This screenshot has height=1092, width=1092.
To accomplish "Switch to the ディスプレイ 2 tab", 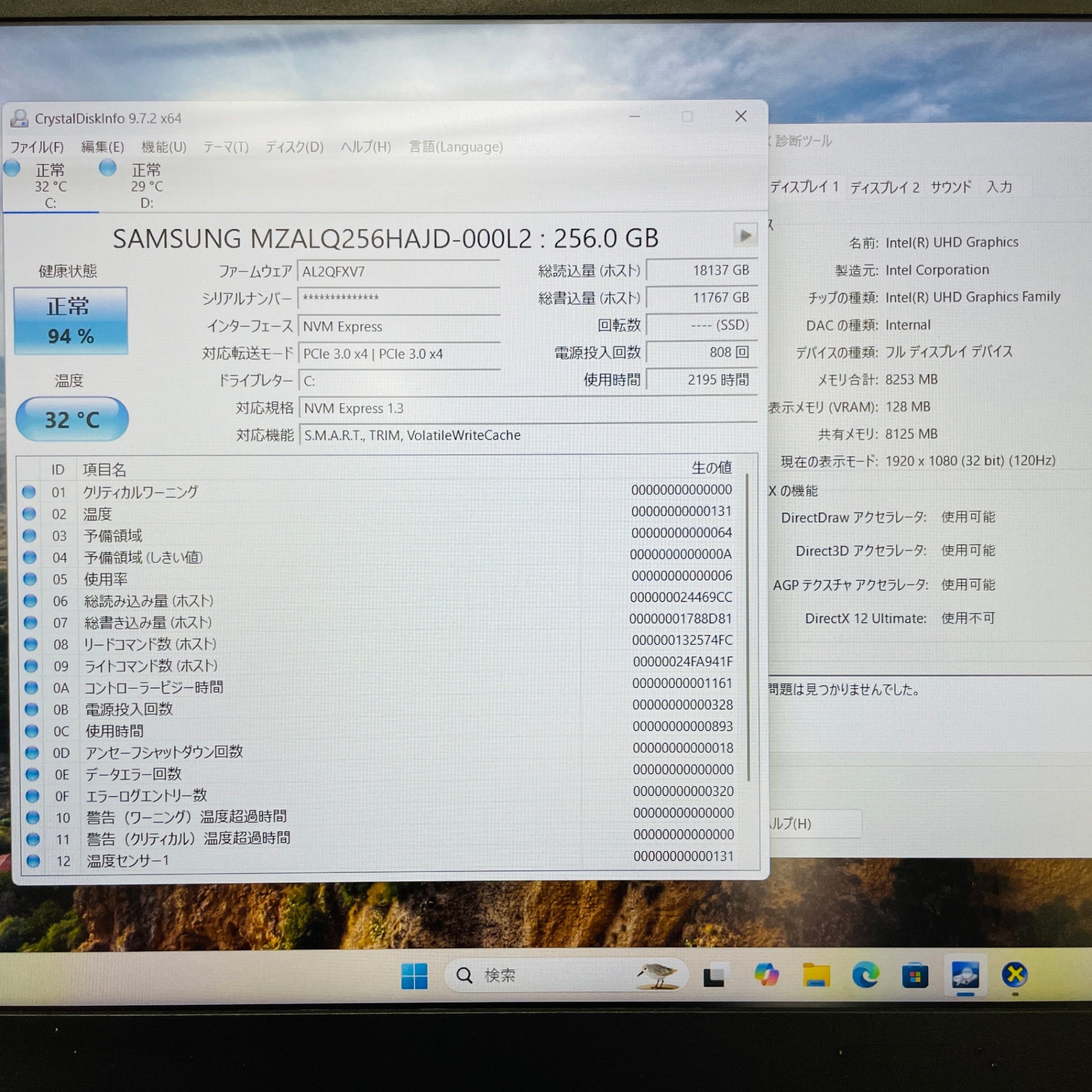I will click(885, 187).
